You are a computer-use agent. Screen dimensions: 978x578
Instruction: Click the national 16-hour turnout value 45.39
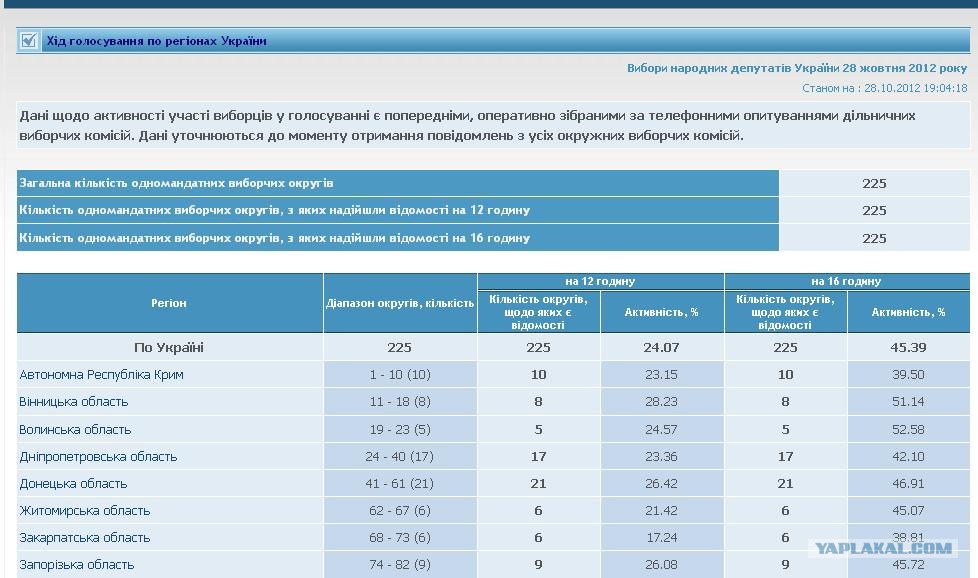908,347
